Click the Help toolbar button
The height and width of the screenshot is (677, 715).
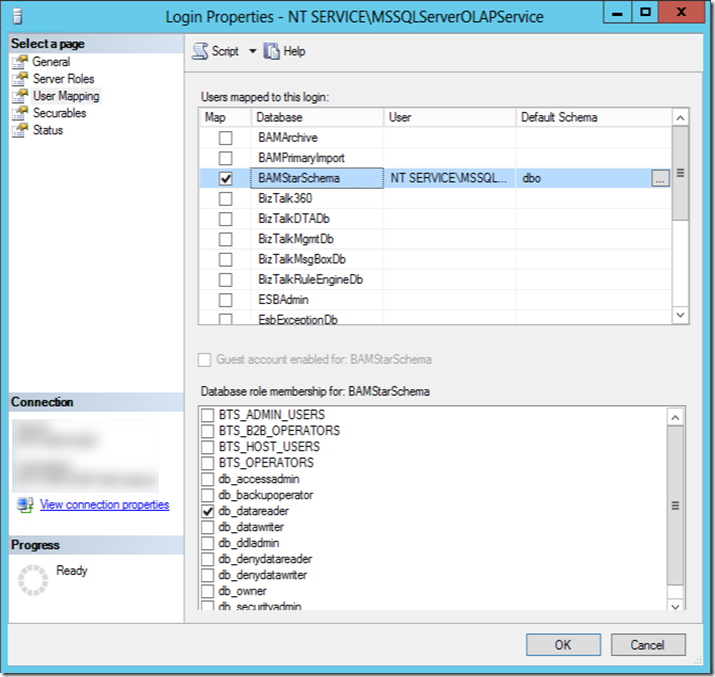click(285, 51)
